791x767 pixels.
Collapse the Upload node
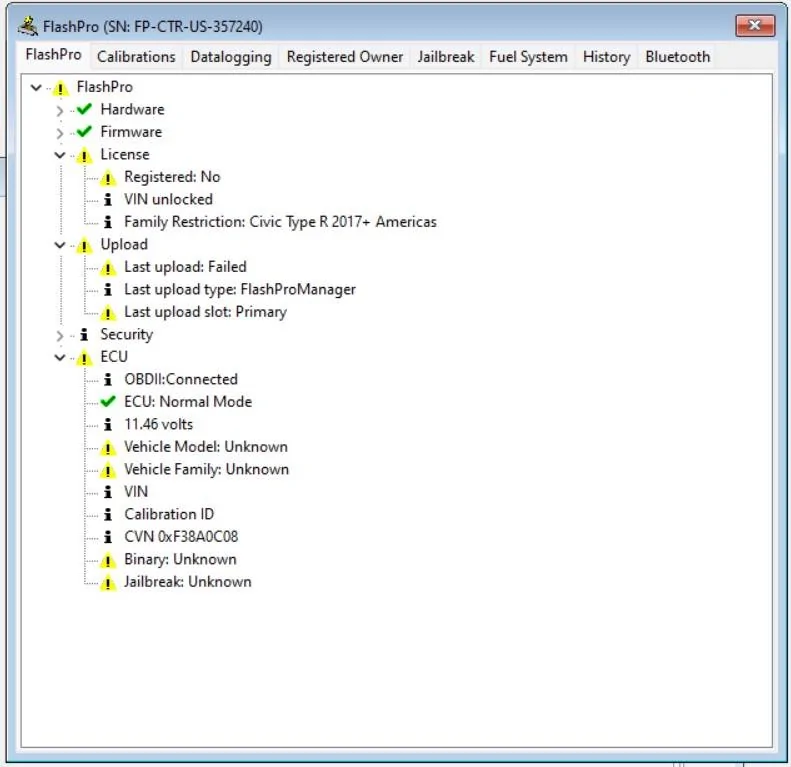coord(60,245)
